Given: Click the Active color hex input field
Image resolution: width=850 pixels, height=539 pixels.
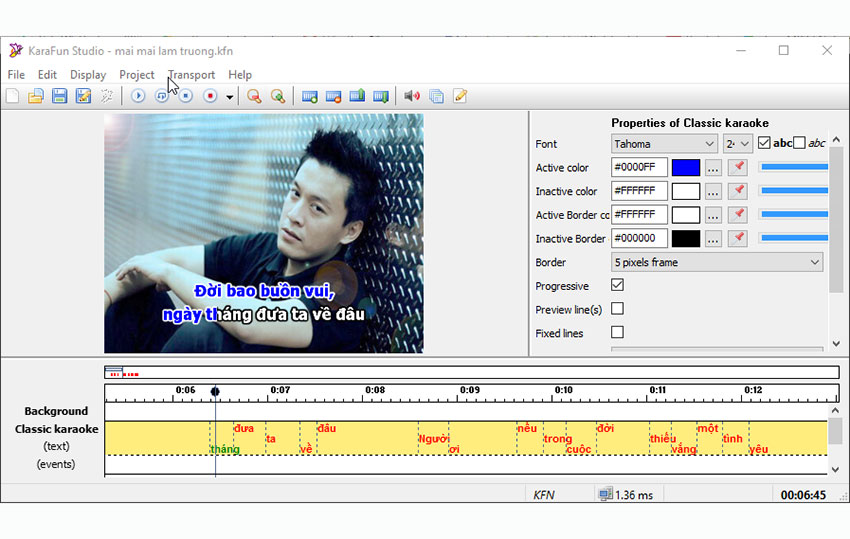Looking at the screenshot, I should pos(639,167).
